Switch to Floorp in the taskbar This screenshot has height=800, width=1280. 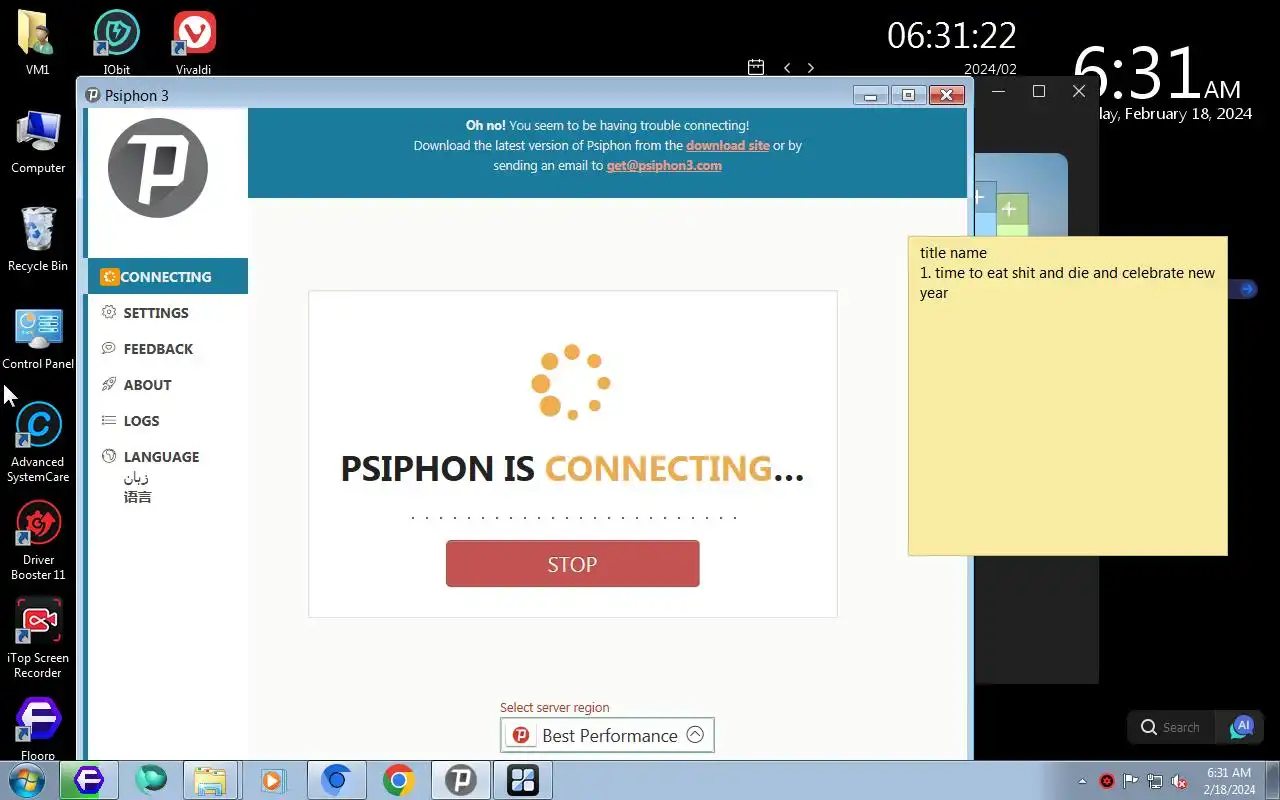89,780
